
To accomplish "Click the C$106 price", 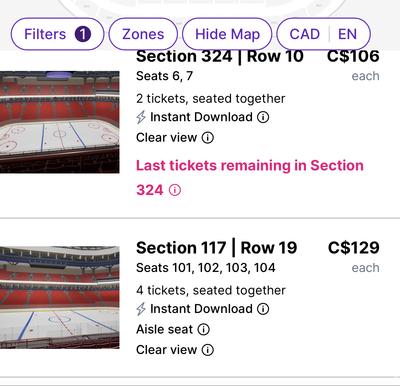I will coord(353,56).
